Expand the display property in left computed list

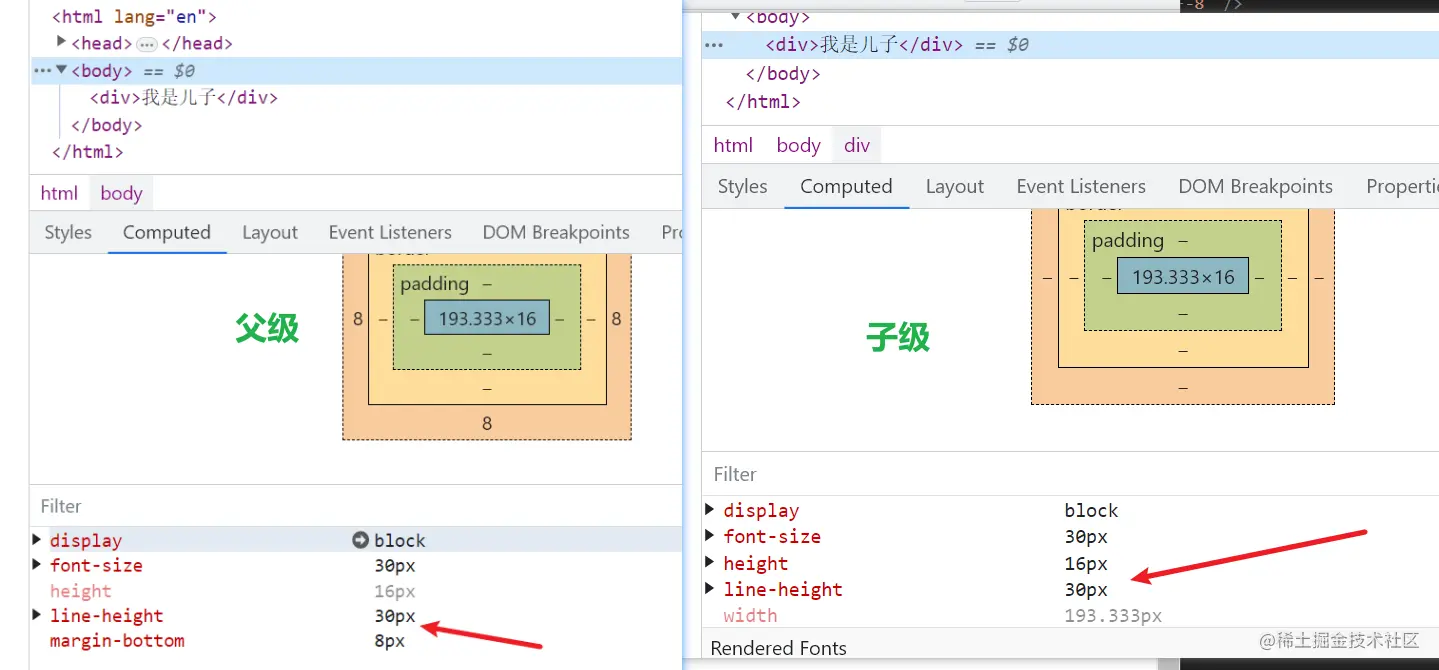point(37,540)
